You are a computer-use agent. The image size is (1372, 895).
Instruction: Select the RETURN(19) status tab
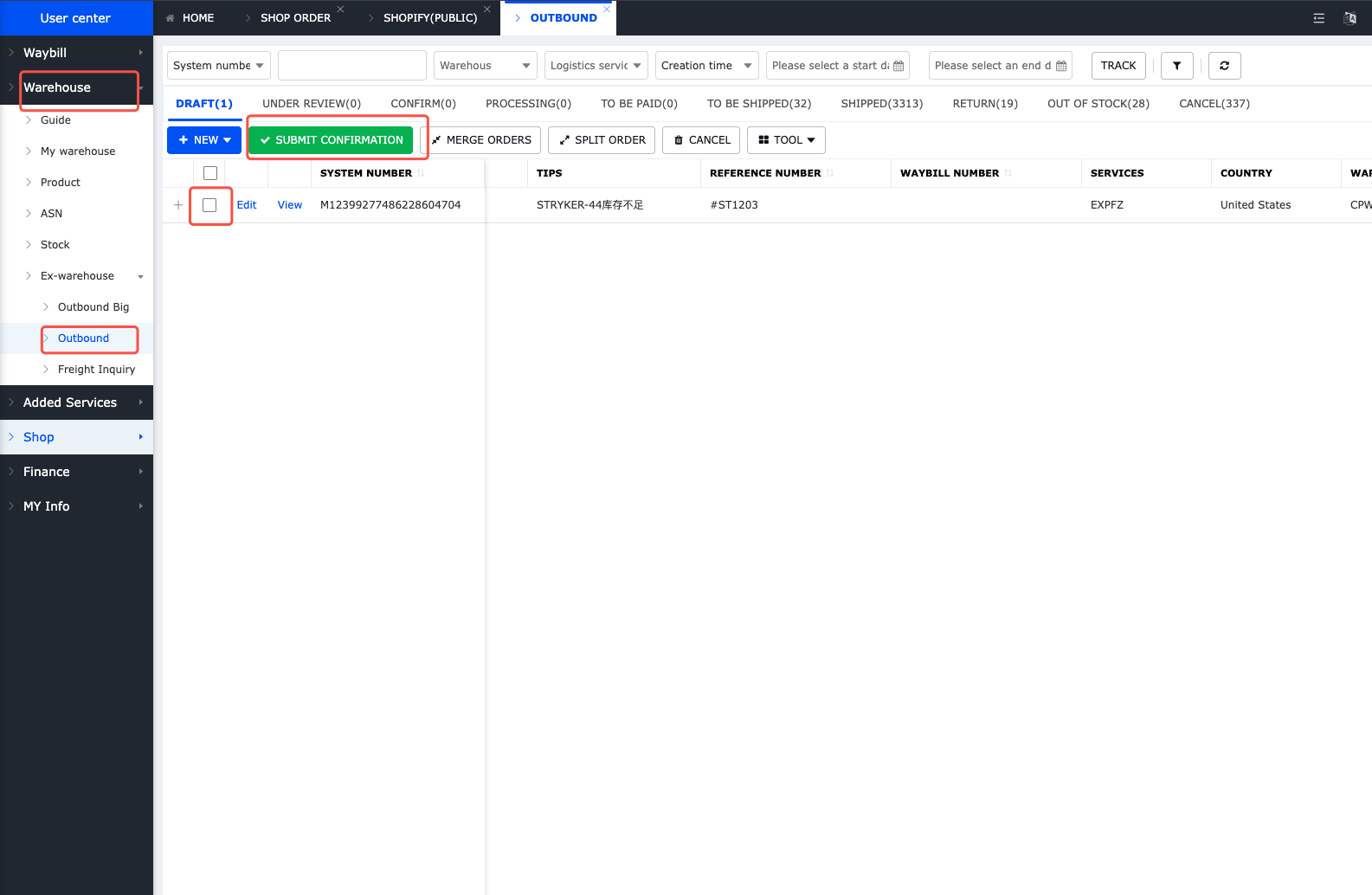click(985, 104)
